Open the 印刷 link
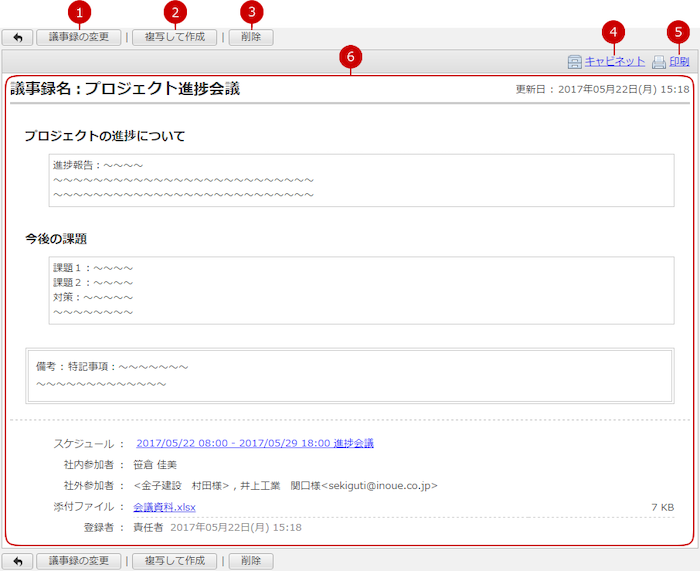 679,62
